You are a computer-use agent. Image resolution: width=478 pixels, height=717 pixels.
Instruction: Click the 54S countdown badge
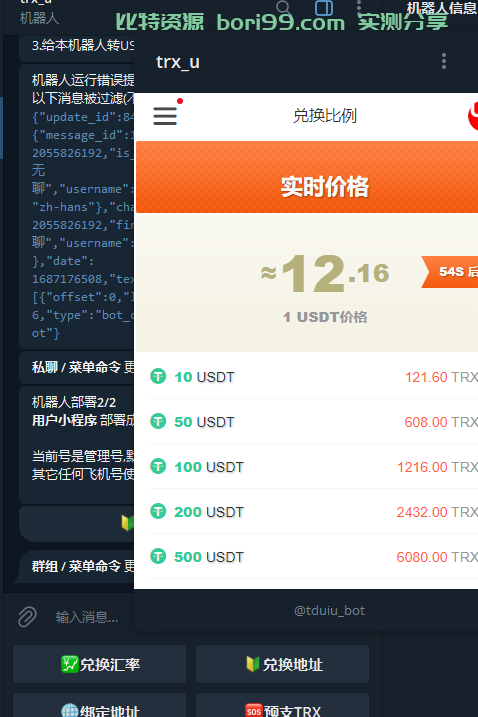tap(450, 272)
